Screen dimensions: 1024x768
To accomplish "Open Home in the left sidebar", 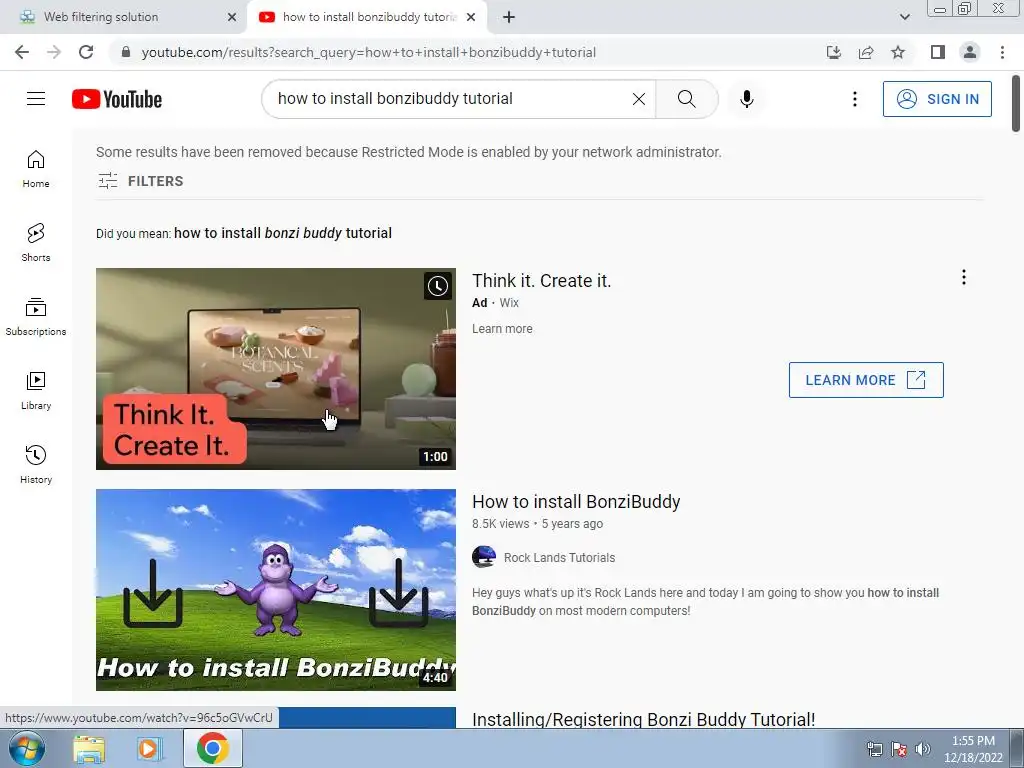I will (36, 169).
